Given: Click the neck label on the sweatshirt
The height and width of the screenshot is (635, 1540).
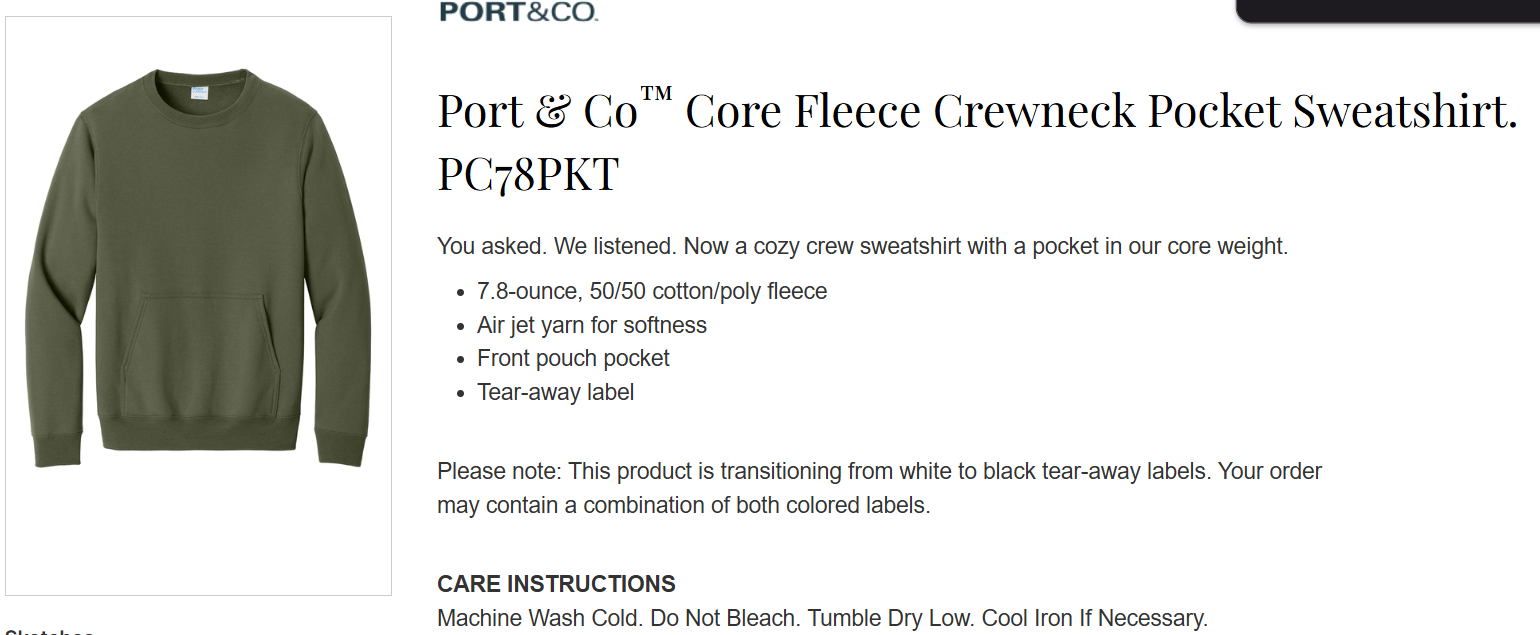Looking at the screenshot, I should tap(197, 93).
